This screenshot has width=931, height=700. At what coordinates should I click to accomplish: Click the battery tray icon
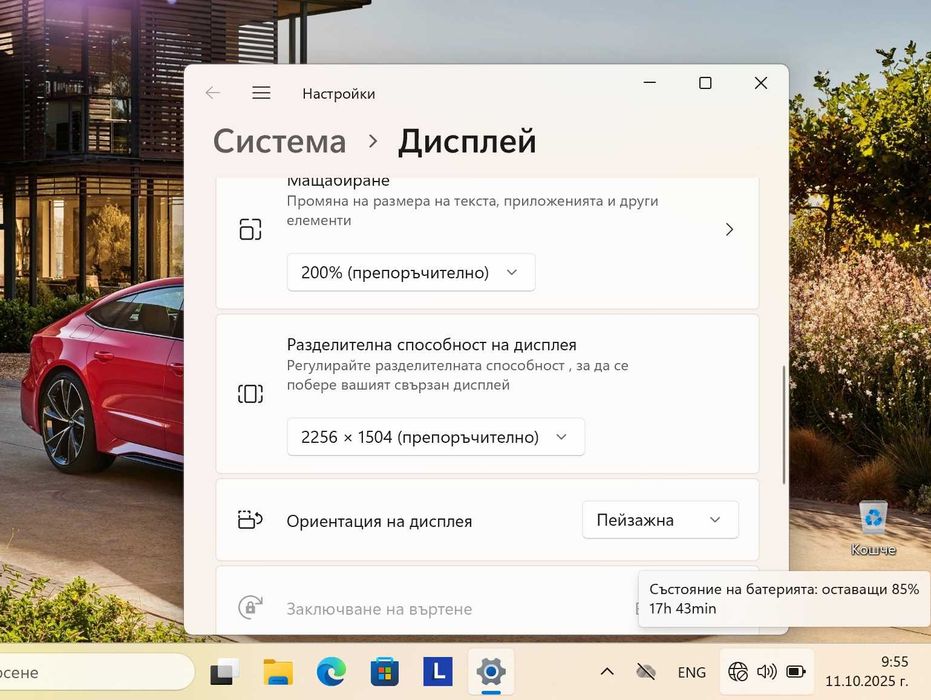pyautogui.click(x=796, y=672)
